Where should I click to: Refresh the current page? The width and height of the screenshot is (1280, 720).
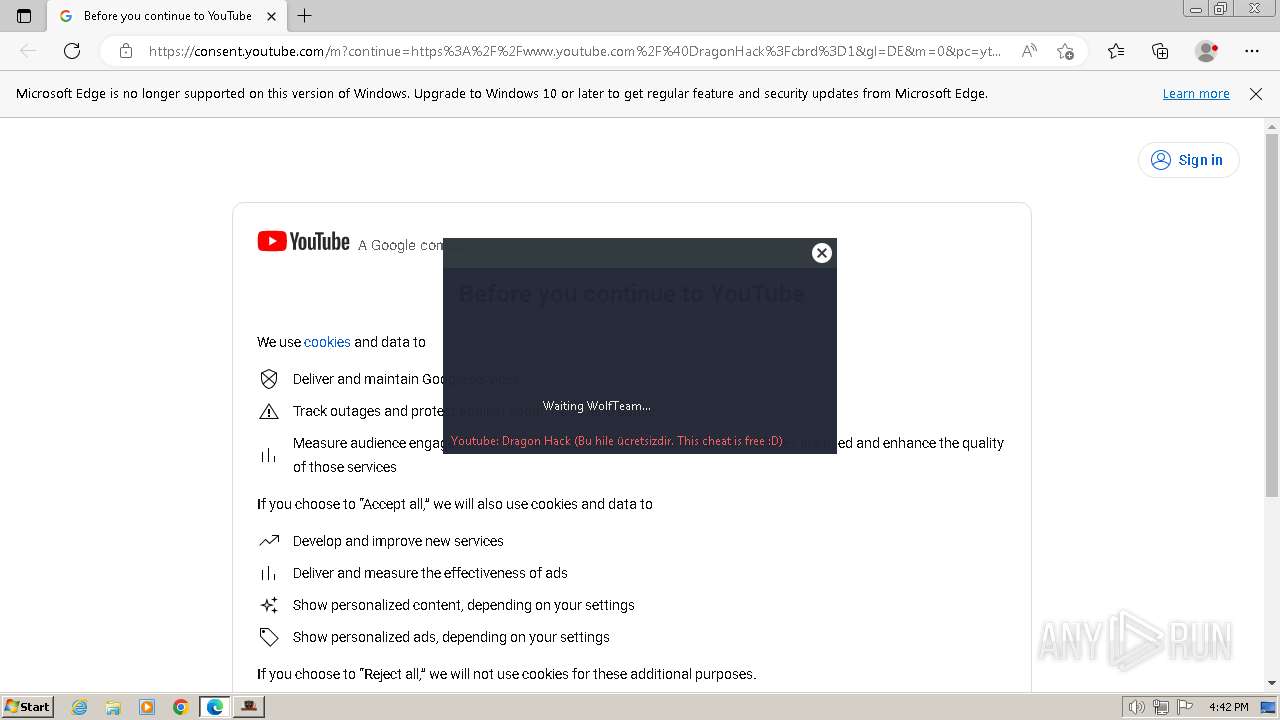coord(72,51)
